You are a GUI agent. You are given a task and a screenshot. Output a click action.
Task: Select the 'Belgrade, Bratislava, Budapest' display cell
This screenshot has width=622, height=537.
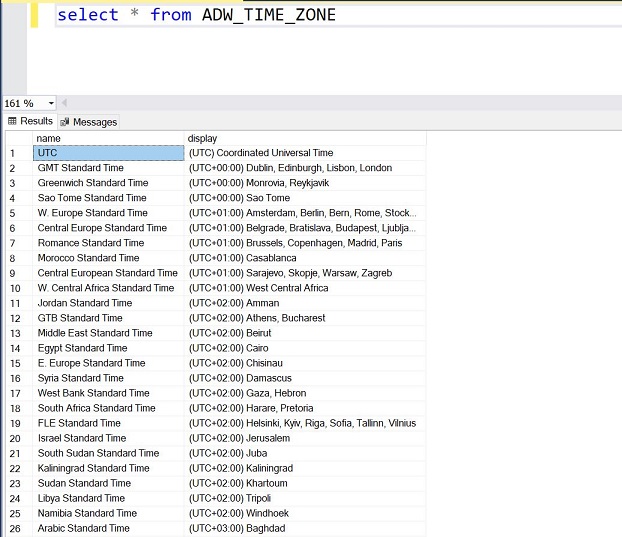pyautogui.click(x=305, y=228)
